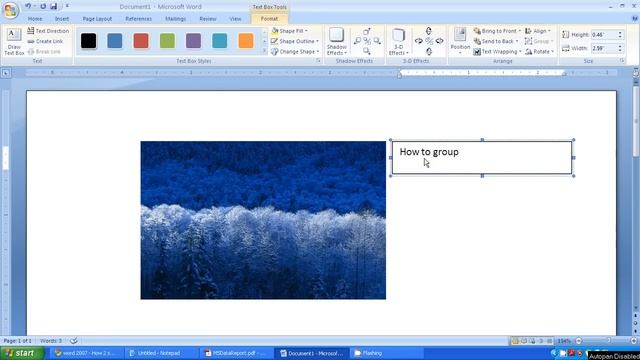Save the document via toolbar icon
Screen dimensions: 640x360
(x=54, y=6)
